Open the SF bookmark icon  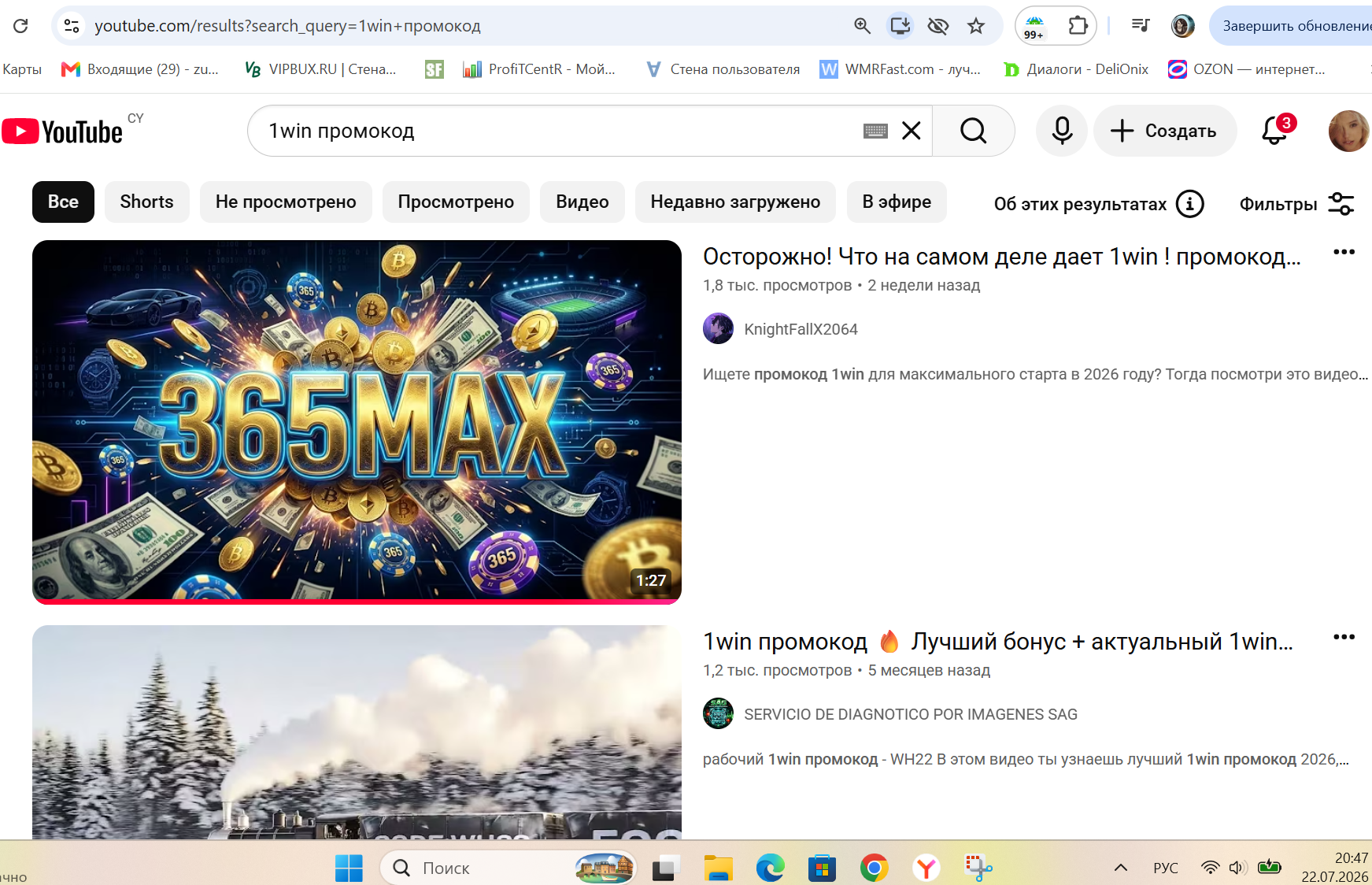point(434,69)
